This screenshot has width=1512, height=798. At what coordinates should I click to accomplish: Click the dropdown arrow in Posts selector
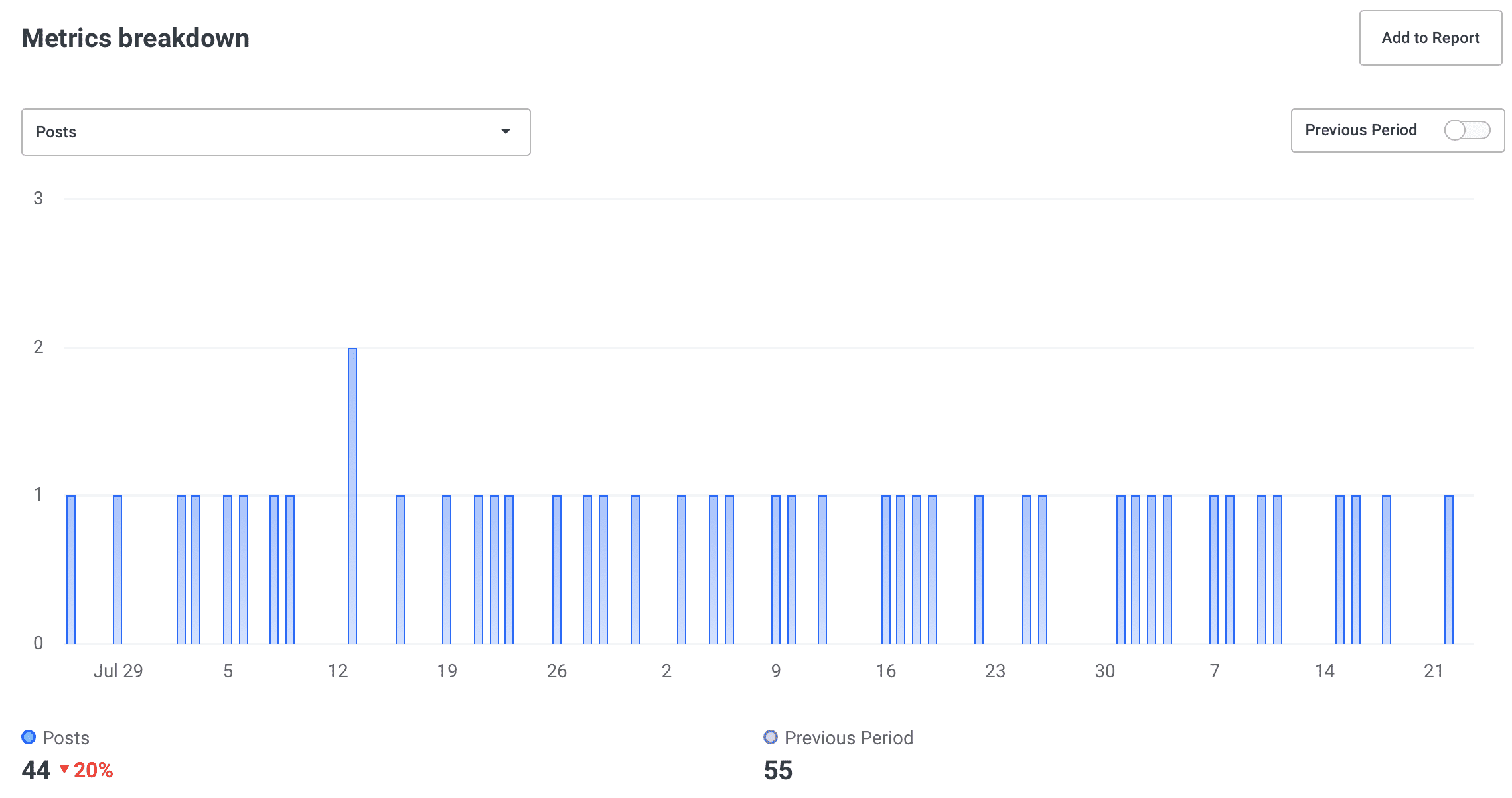click(x=505, y=131)
